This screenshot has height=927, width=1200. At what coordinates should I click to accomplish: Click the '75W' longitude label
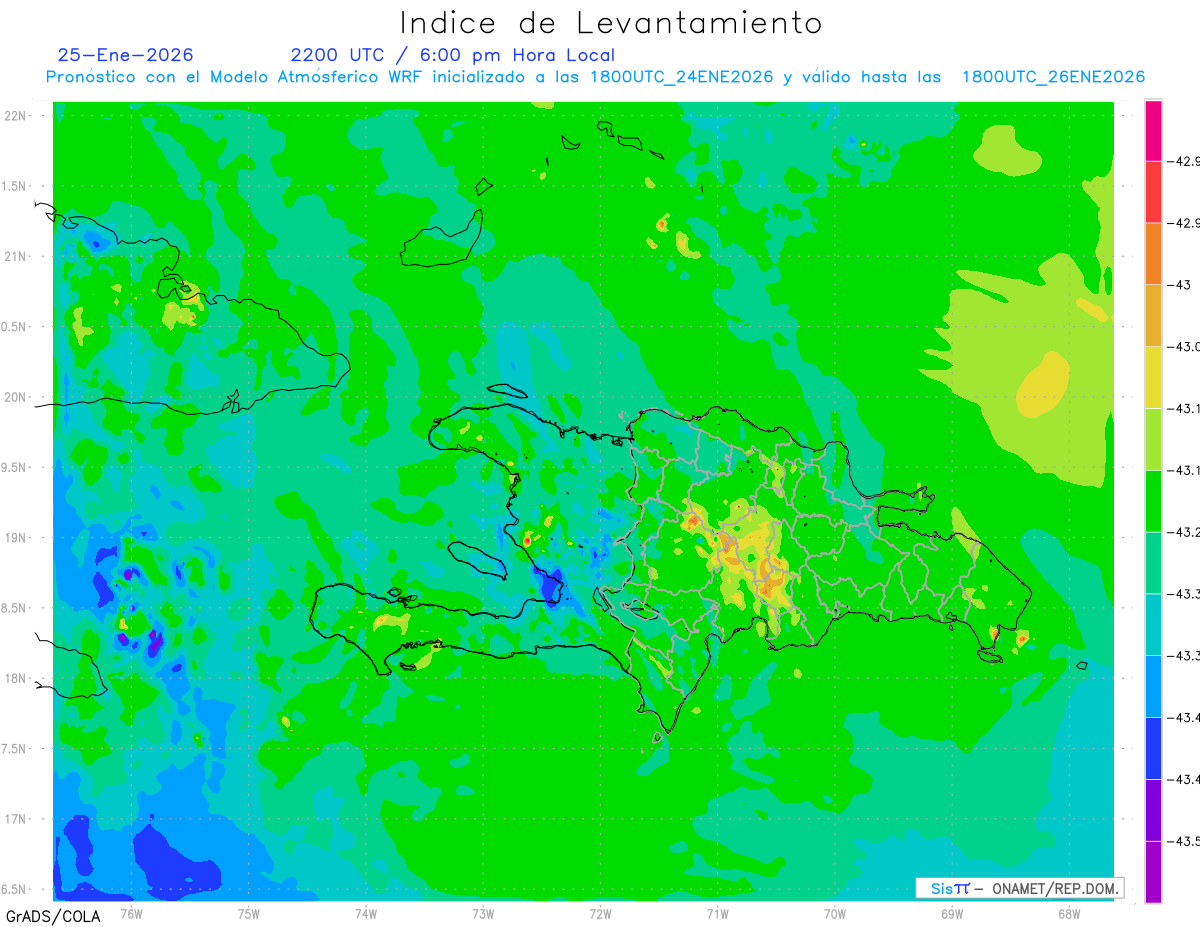point(248,913)
